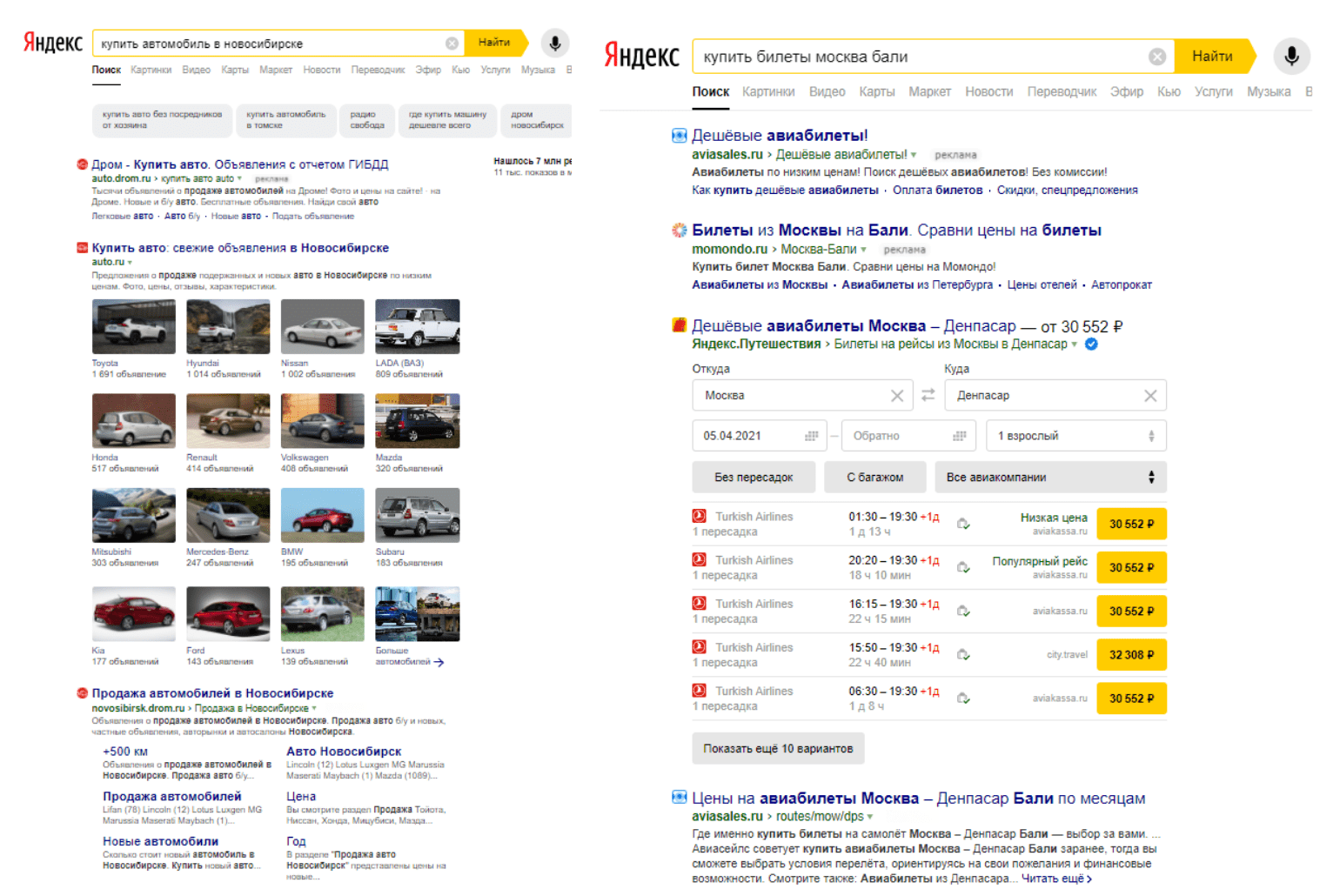This screenshot has width=1340, height=896.
Task: Clear the Денпасар destination field
Action: (x=1149, y=396)
